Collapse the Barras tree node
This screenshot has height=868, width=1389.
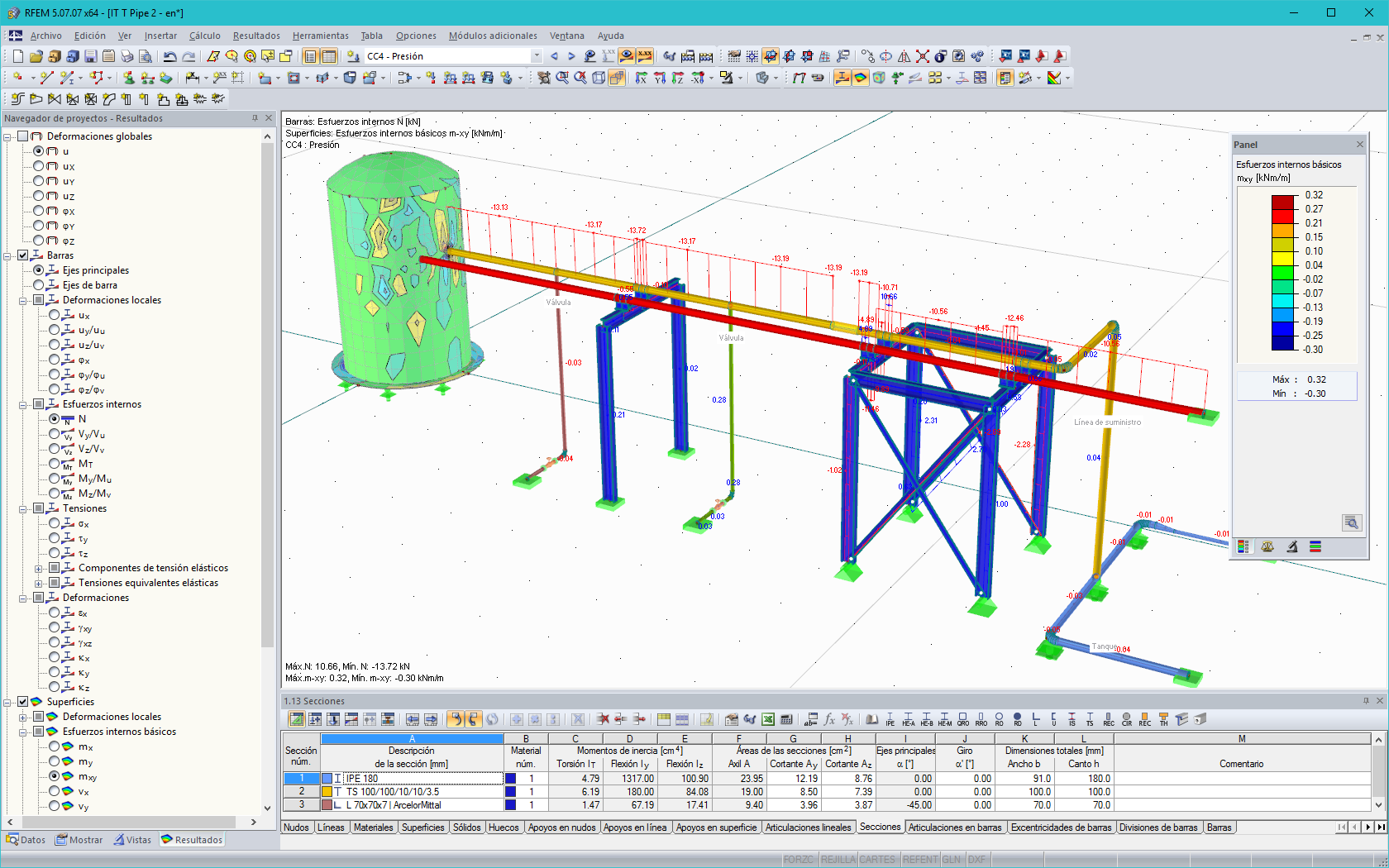(x=7, y=255)
